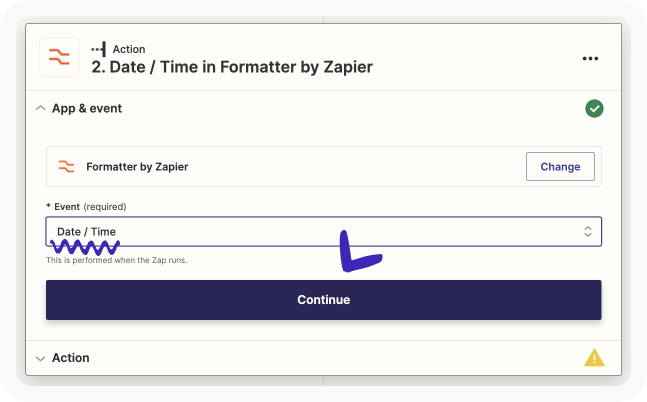The width and height of the screenshot is (647, 402).
Task: Click the bottom Action section label
Action: tap(71, 358)
